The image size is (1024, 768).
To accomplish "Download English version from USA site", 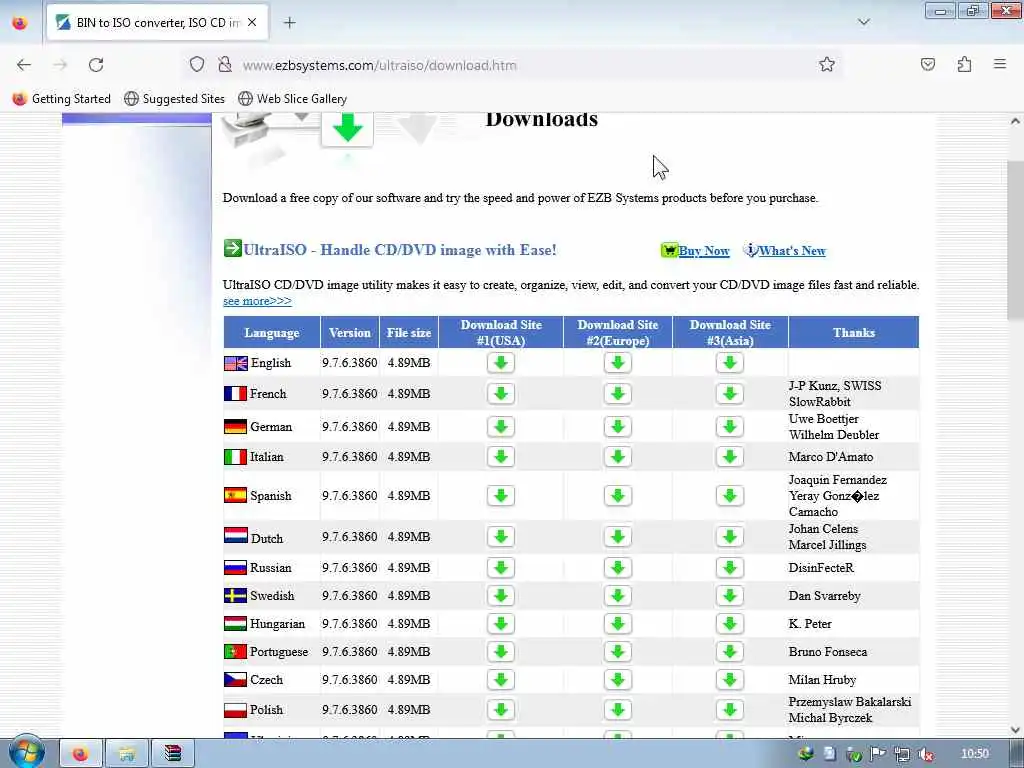I will (x=501, y=363).
